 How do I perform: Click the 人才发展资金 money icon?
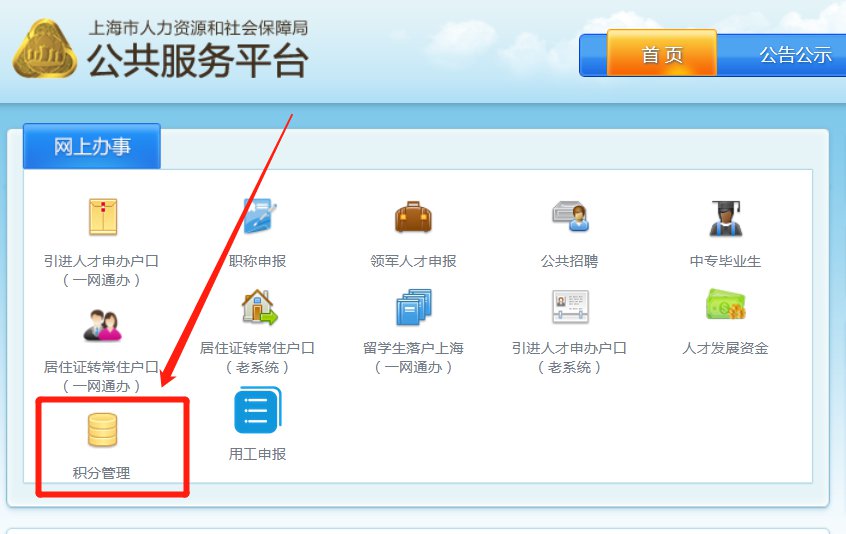point(726,304)
